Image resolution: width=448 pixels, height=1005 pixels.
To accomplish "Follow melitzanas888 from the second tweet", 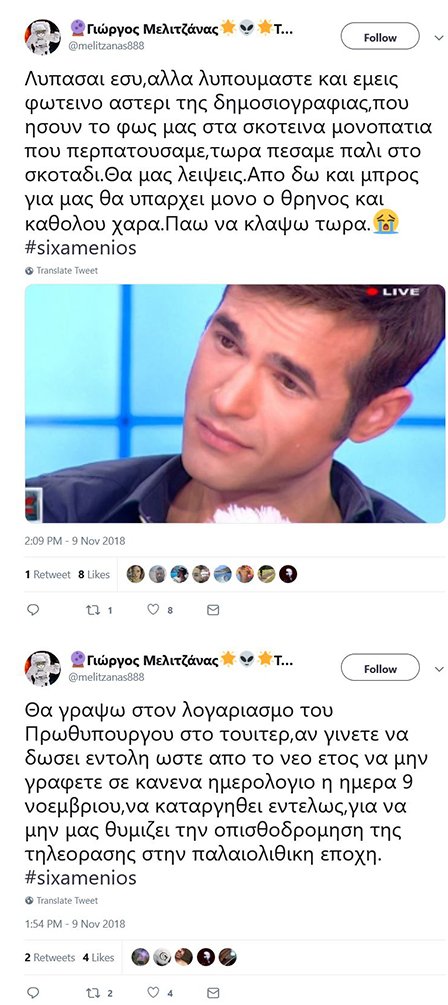I will [380, 669].
